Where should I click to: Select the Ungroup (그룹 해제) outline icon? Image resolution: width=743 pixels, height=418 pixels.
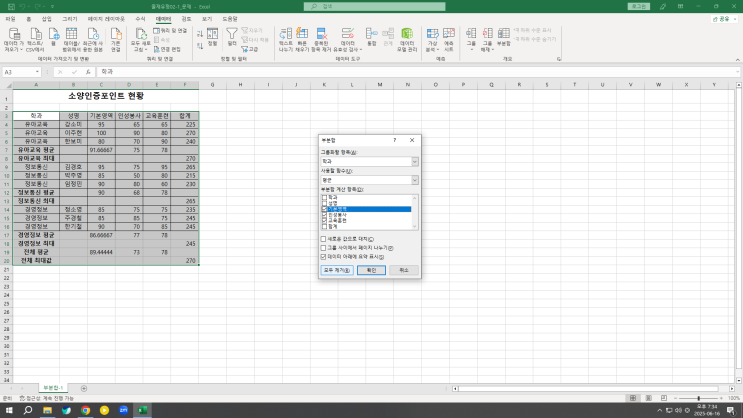[487, 40]
